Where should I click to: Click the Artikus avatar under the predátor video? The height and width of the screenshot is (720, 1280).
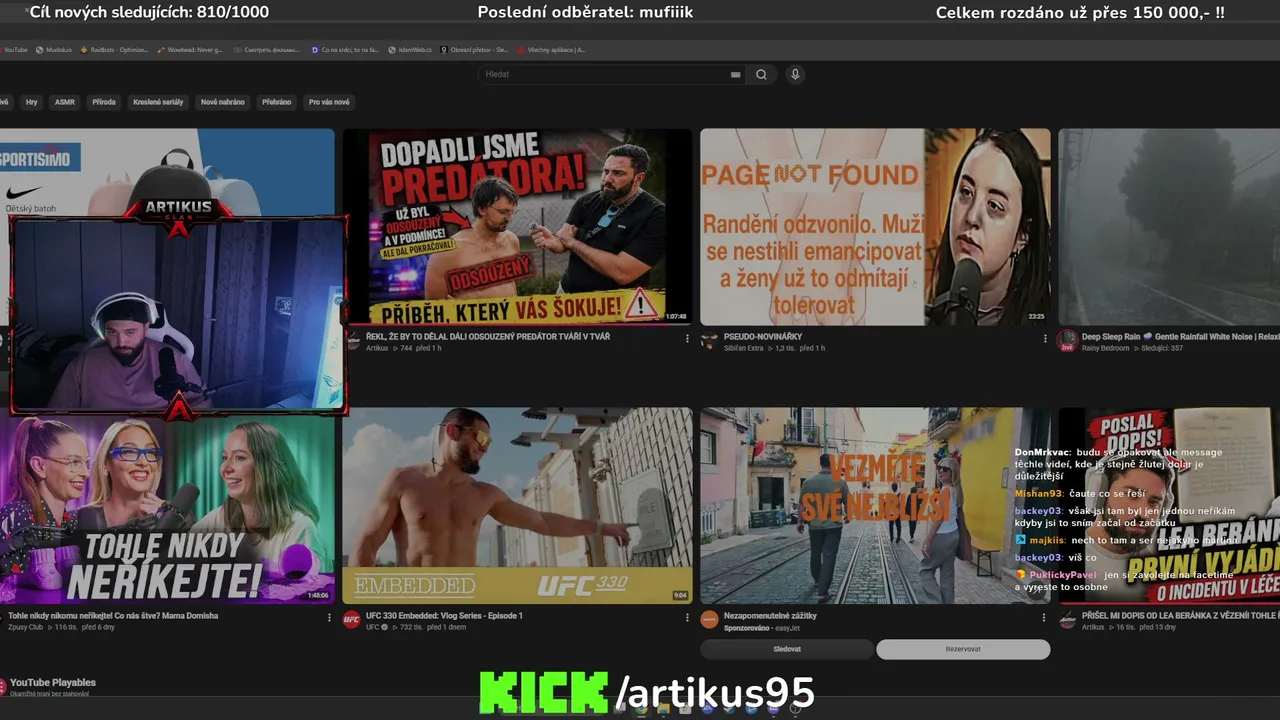(352, 341)
